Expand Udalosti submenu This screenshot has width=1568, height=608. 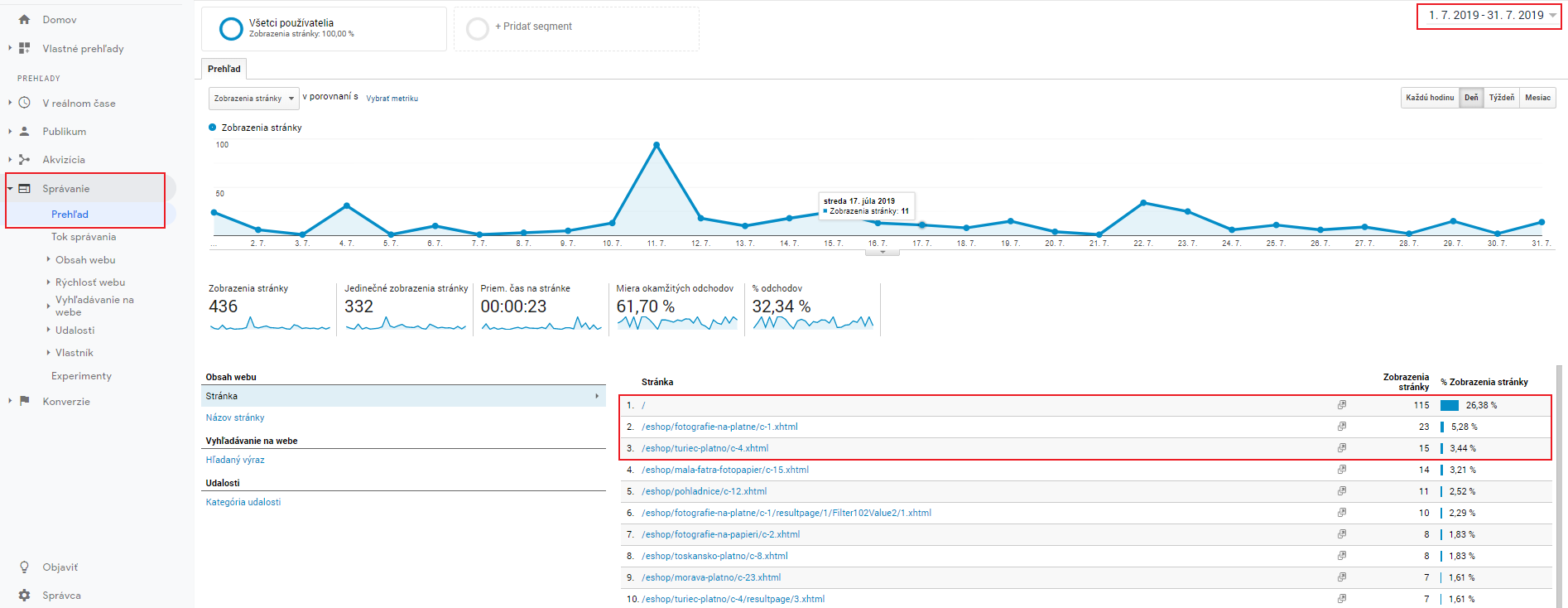coord(48,330)
